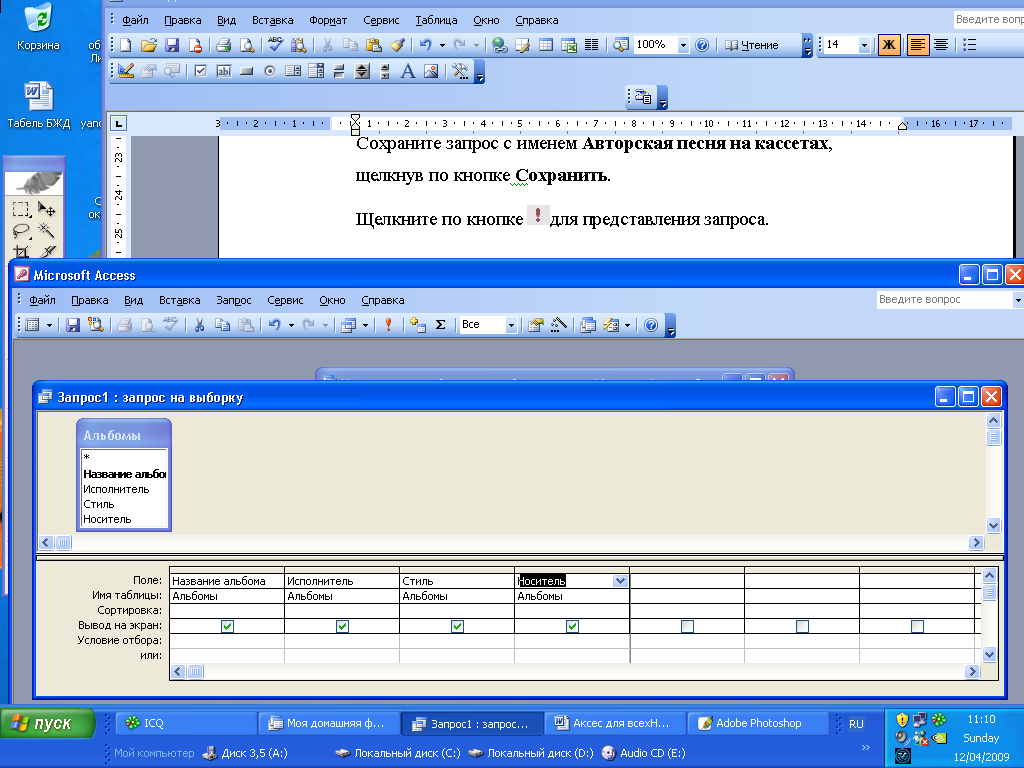Image resolution: width=1024 pixels, height=768 pixels.
Task: Open Word zoom 100% dropdown arrow
Action: pos(683,45)
